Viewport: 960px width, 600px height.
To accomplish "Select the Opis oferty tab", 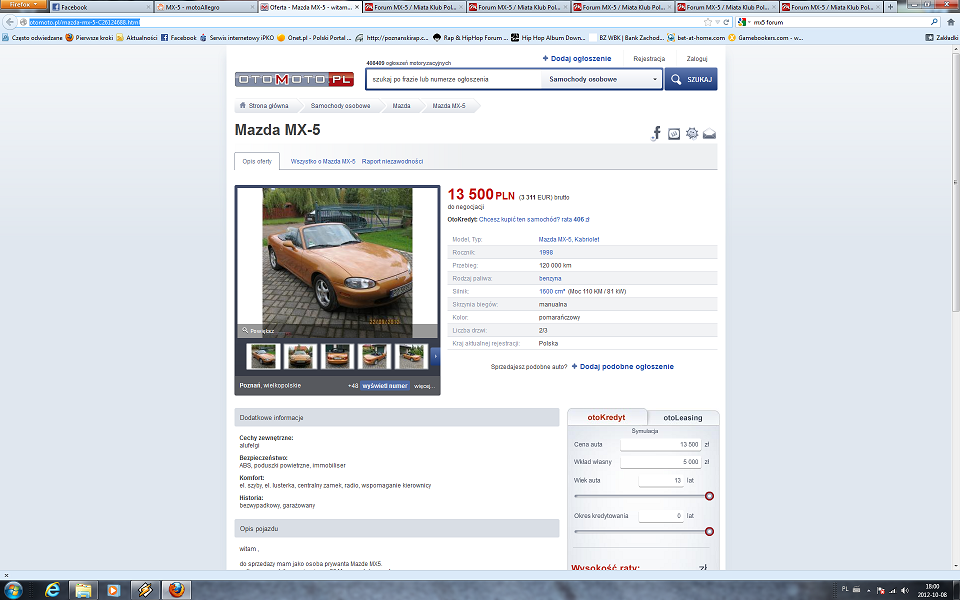I will pyautogui.click(x=257, y=161).
